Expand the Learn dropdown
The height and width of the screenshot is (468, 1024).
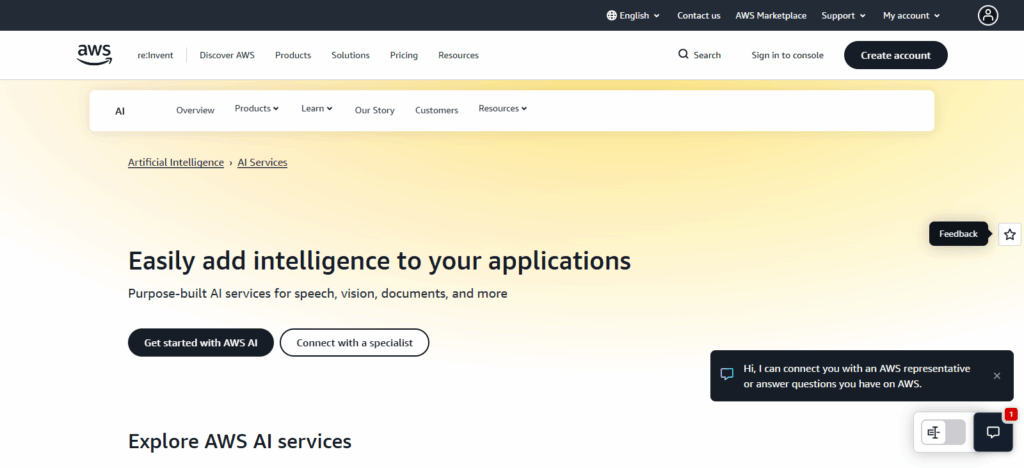(x=317, y=108)
